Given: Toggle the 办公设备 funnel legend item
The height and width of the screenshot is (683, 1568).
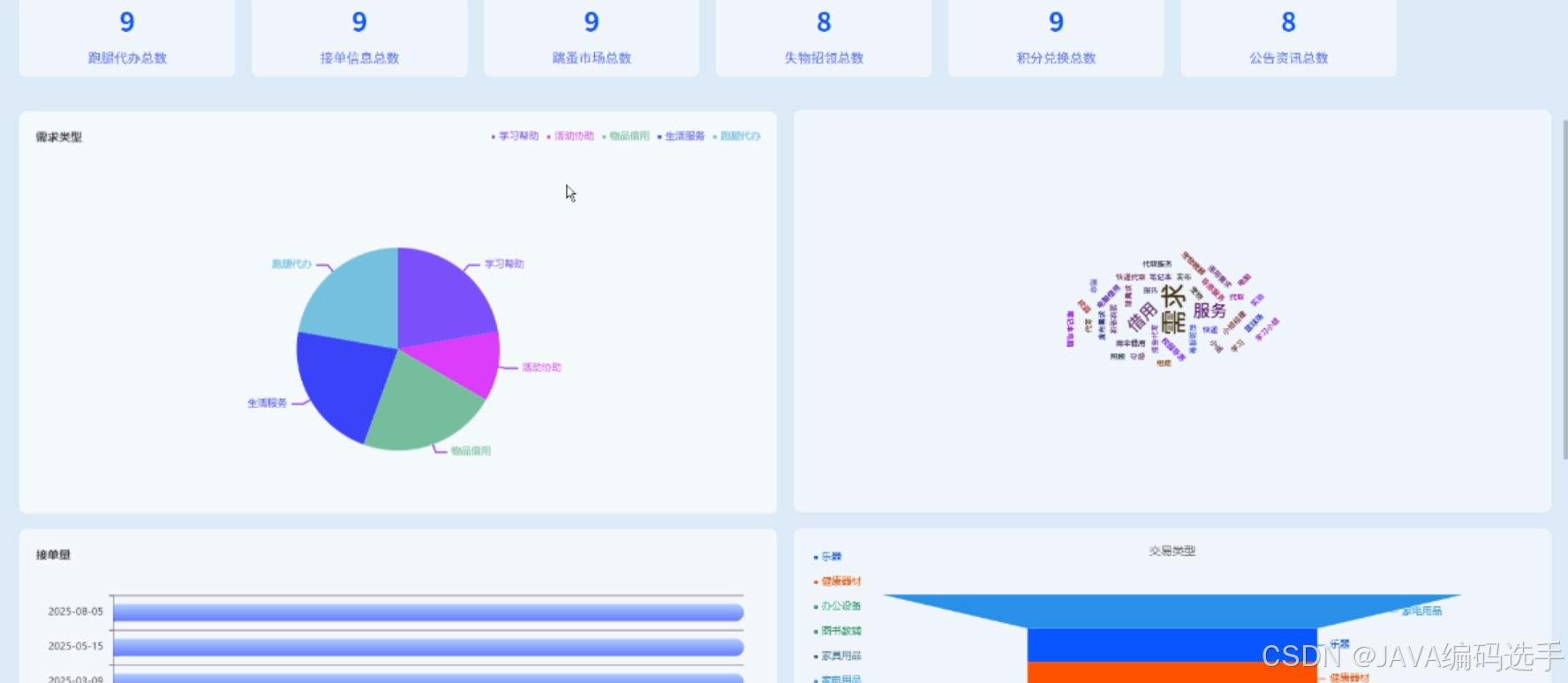Looking at the screenshot, I should [837, 606].
